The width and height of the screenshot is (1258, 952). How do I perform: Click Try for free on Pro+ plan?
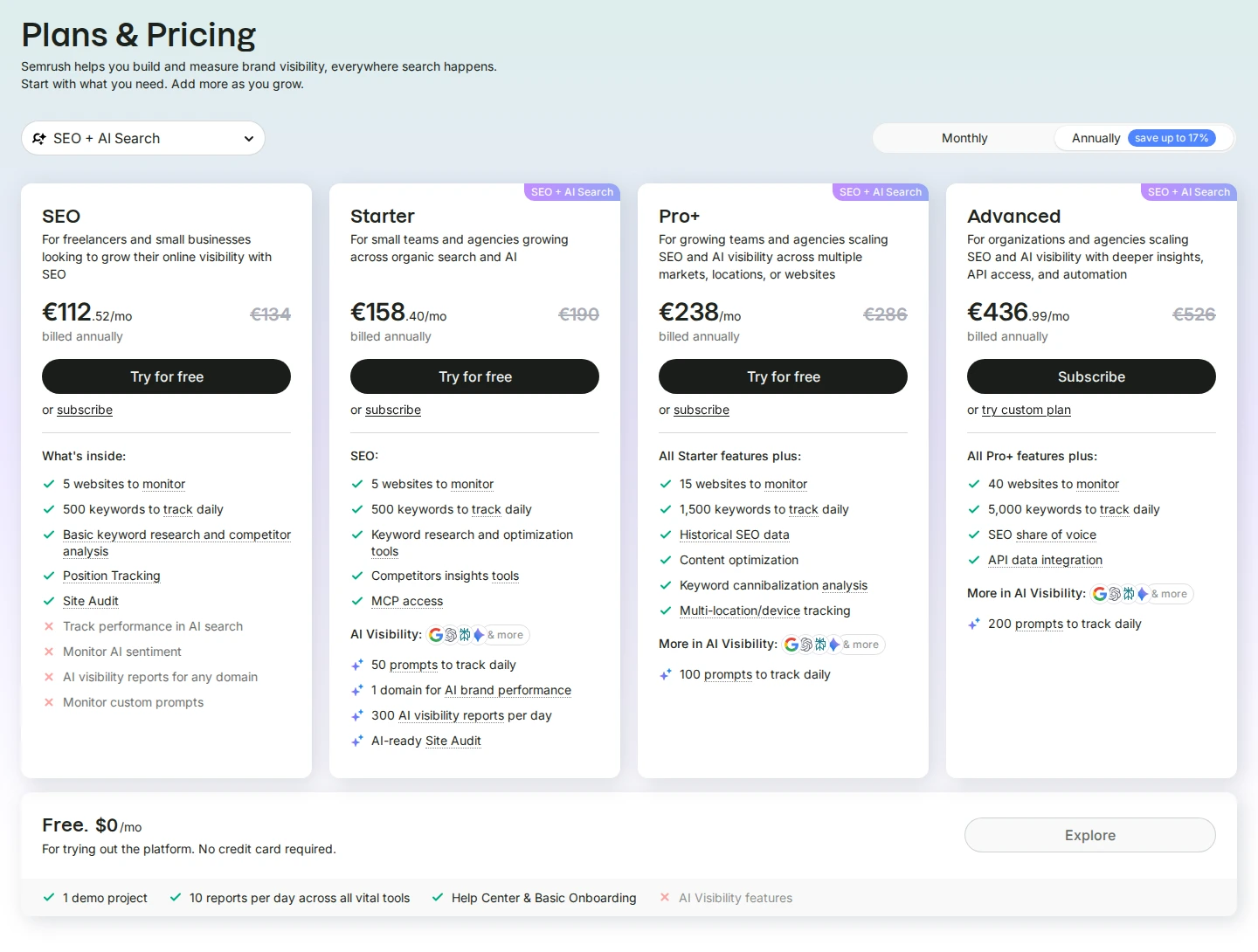[783, 376]
